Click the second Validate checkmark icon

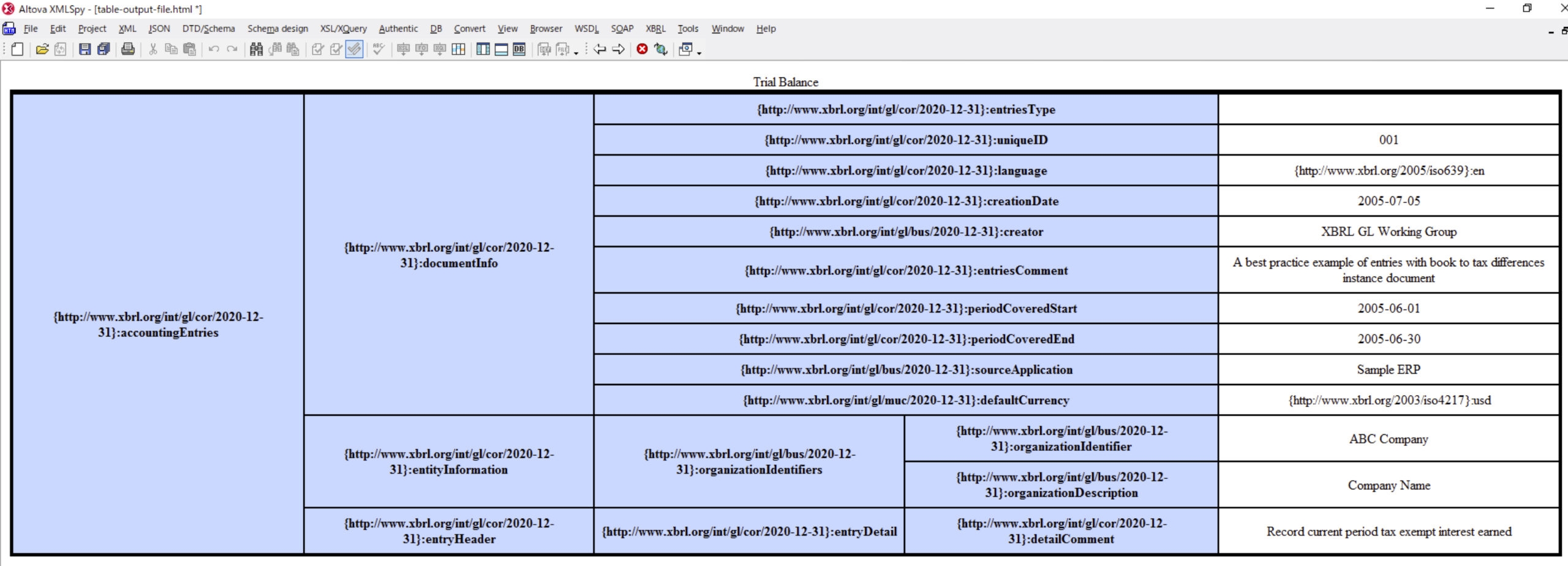pos(336,49)
